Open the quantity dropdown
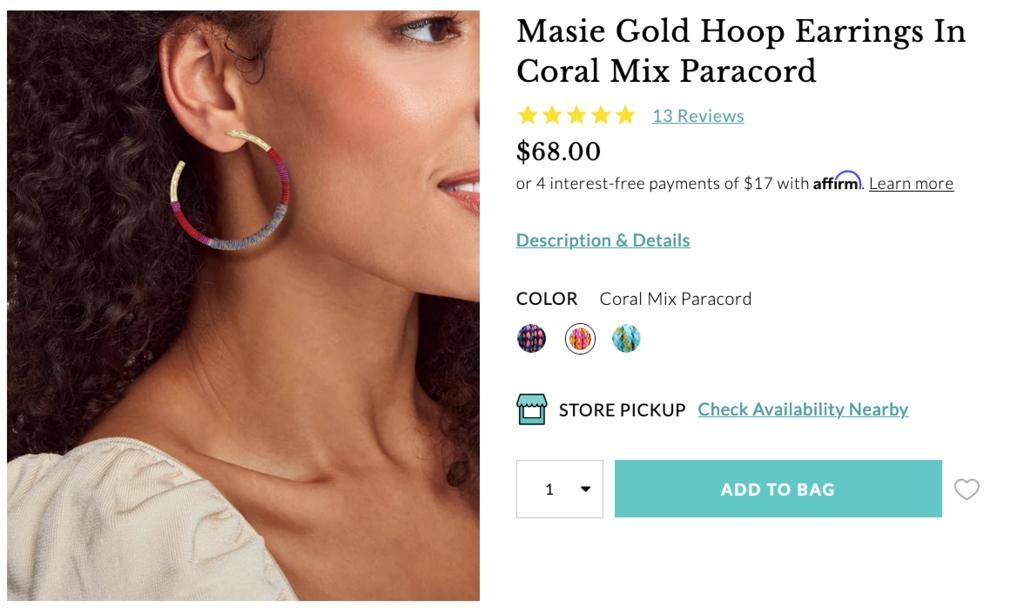 pyautogui.click(x=560, y=489)
